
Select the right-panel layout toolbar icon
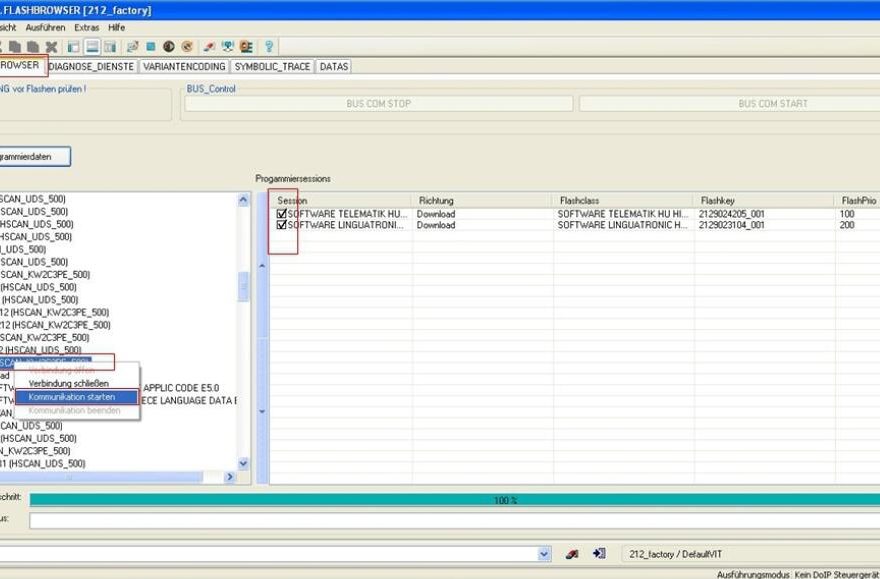[110, 47]
